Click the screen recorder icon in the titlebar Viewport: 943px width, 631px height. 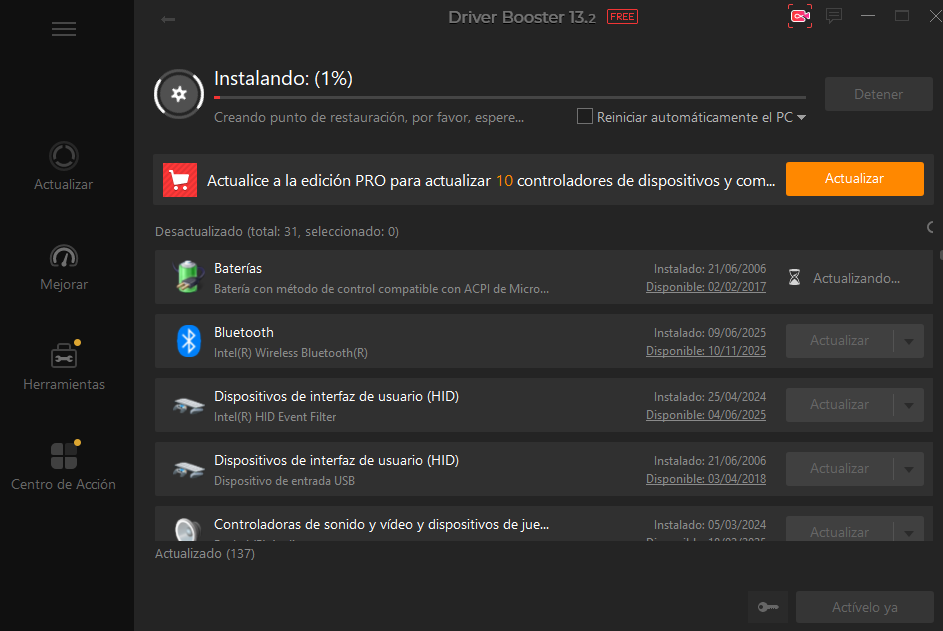tap(799, 15)
